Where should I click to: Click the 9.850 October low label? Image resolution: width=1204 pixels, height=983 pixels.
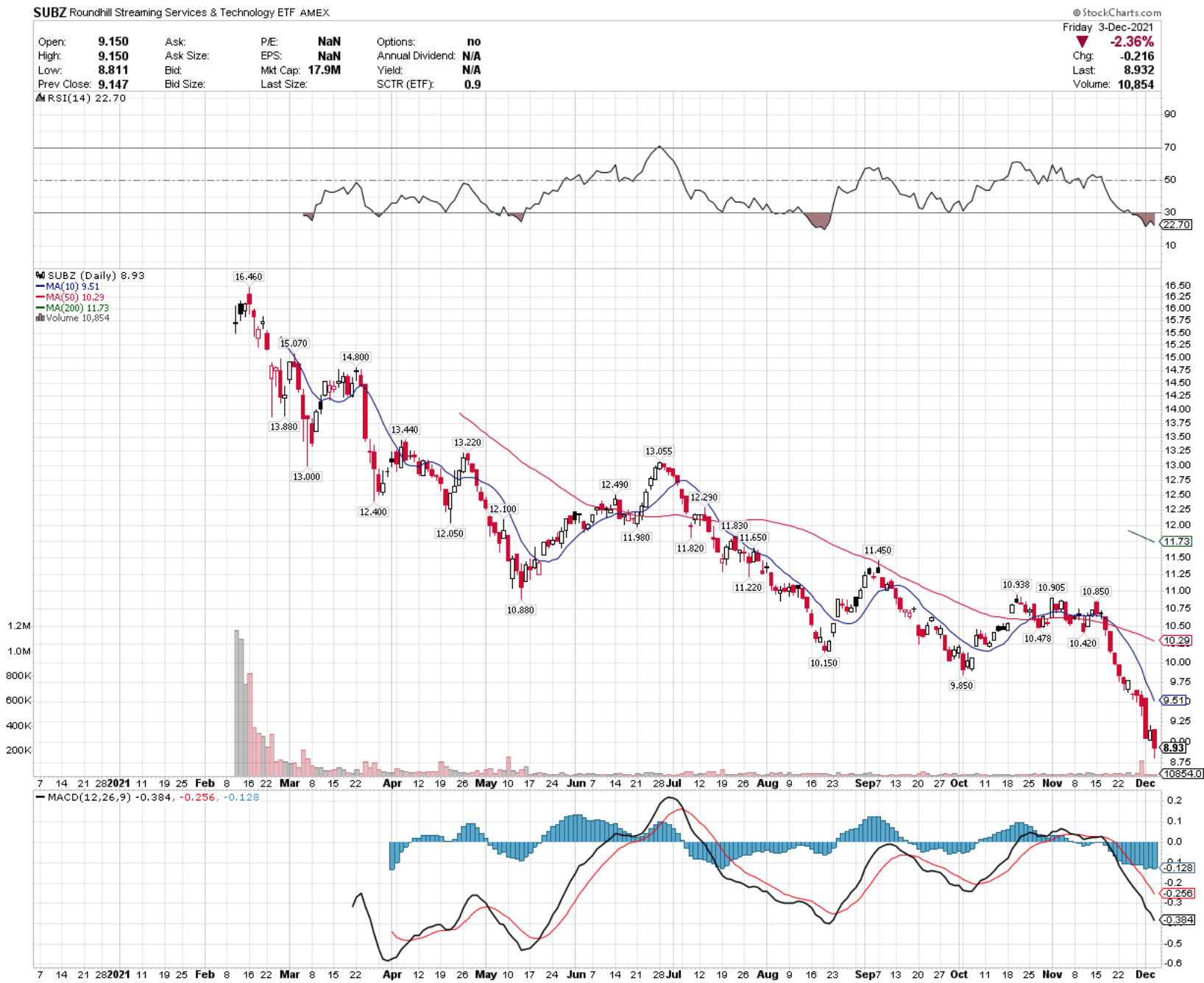961,686
